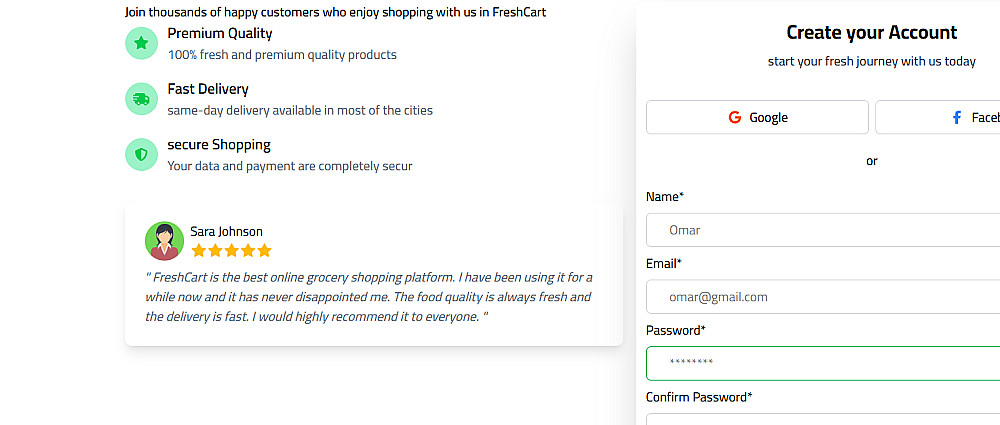Click the Confirm Password label
The width and height of the screenshot is (1000, 425).
click(699, 397)
